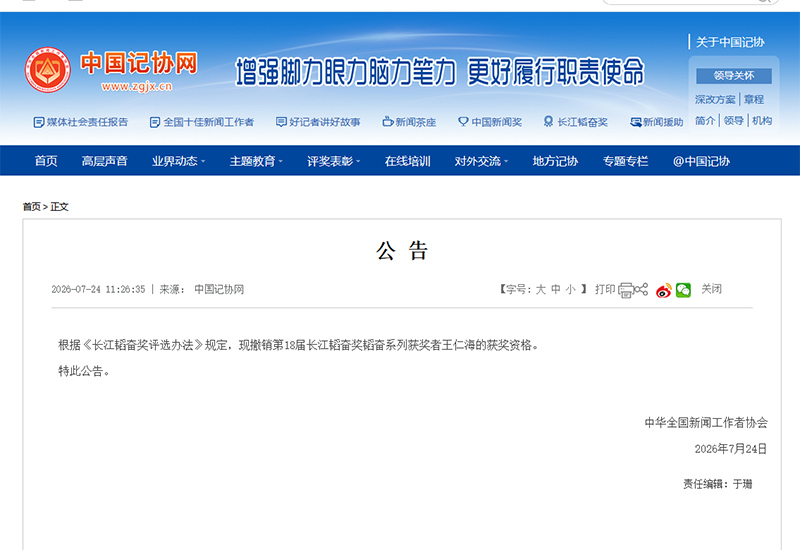This screenshot has width=800, height=550.
Task: Open 中国新闻奖 link in header
Action: click(x=490, y=122)
